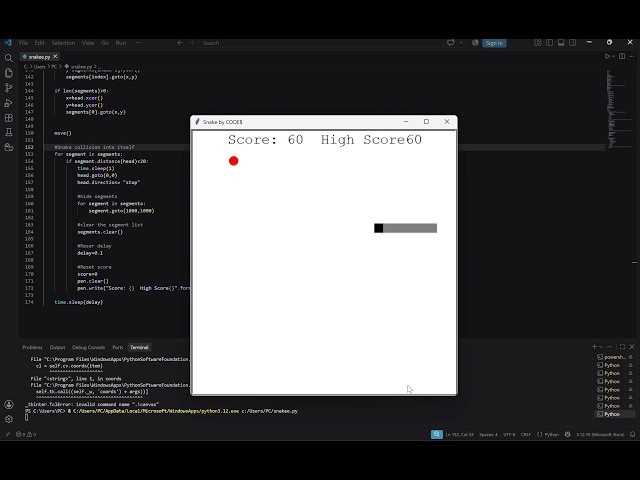Expand the Copilot dropdown arrow

tap(461, 42)
